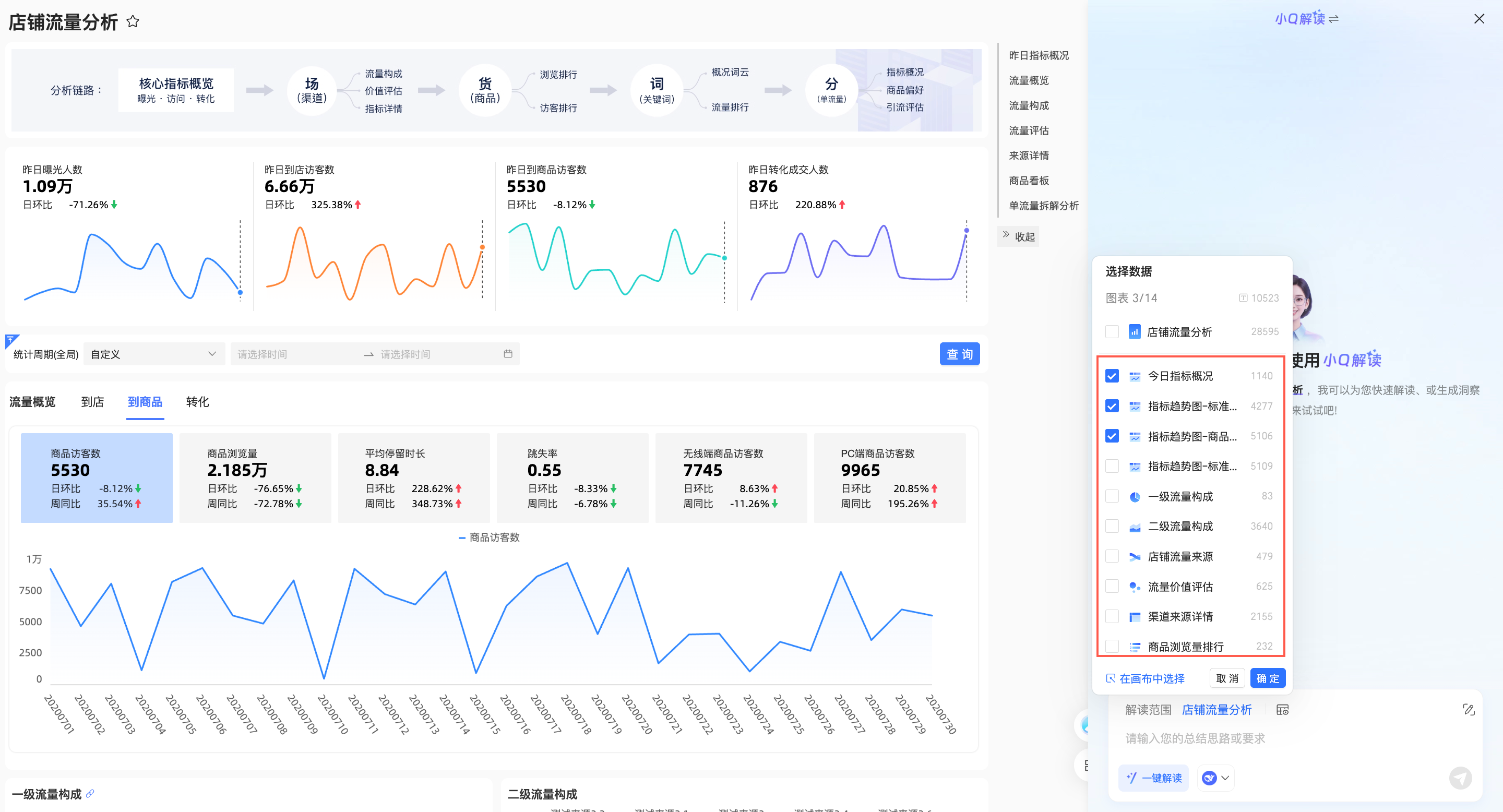Uncheck the 今日指标概况 checkbox
The image size is (1503, 812).
point(1112,376)
